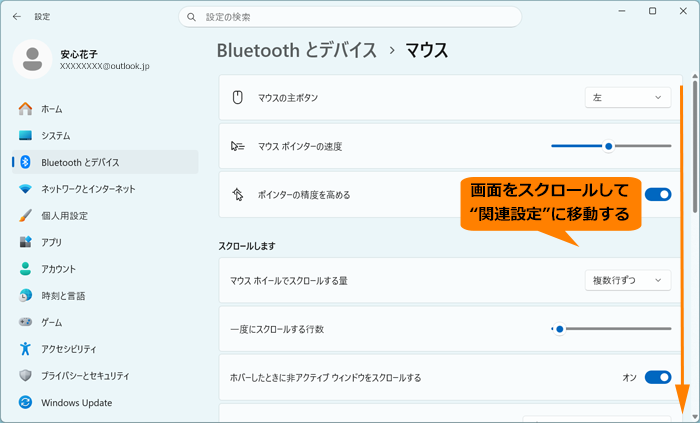Click the ホーム house icon
This screenshot has width=700, height=423.
[x=25, y=109]
